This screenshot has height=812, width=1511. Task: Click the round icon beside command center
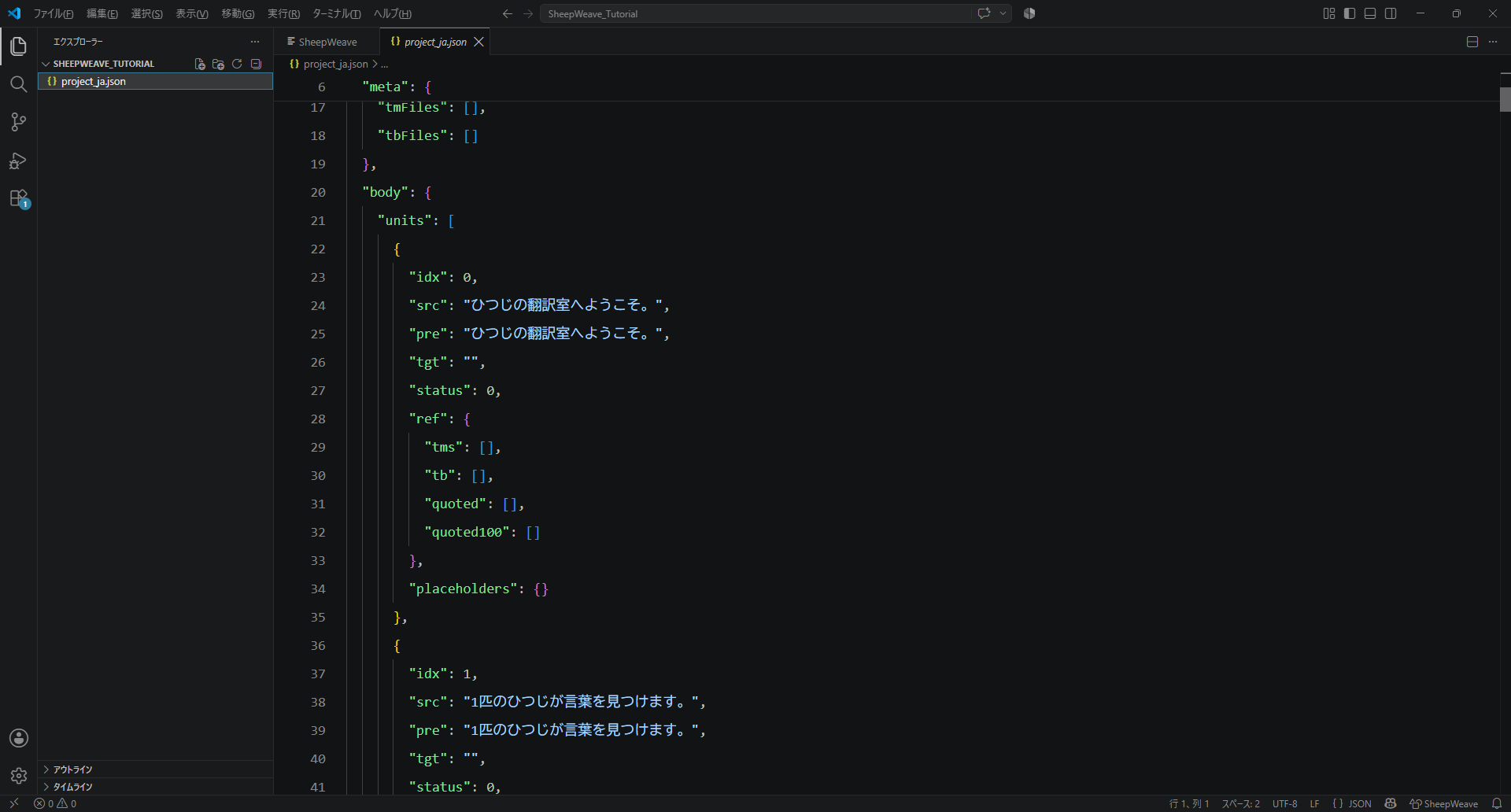[1029, 13]
